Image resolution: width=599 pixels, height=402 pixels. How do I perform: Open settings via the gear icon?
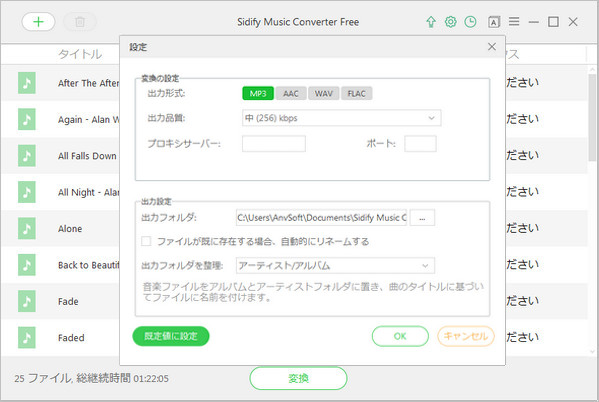click(451, 22)
